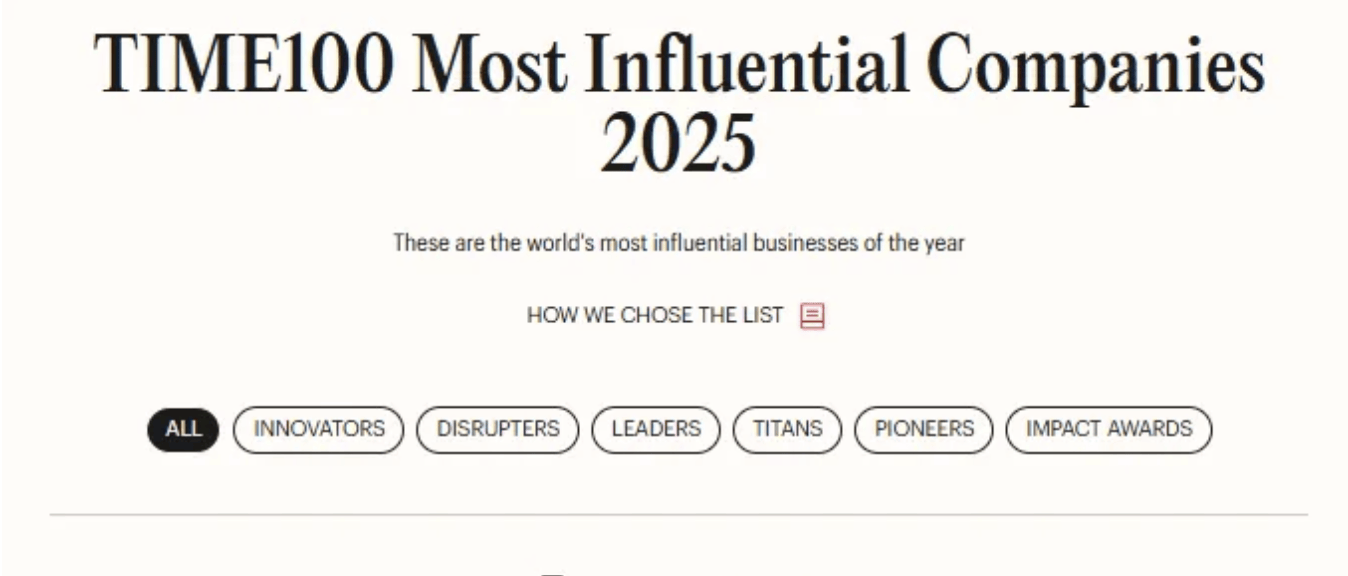Screen dimensions: 1348x576
Task: Click the word TIME100 in the headline
Action: tap(245, 64)
